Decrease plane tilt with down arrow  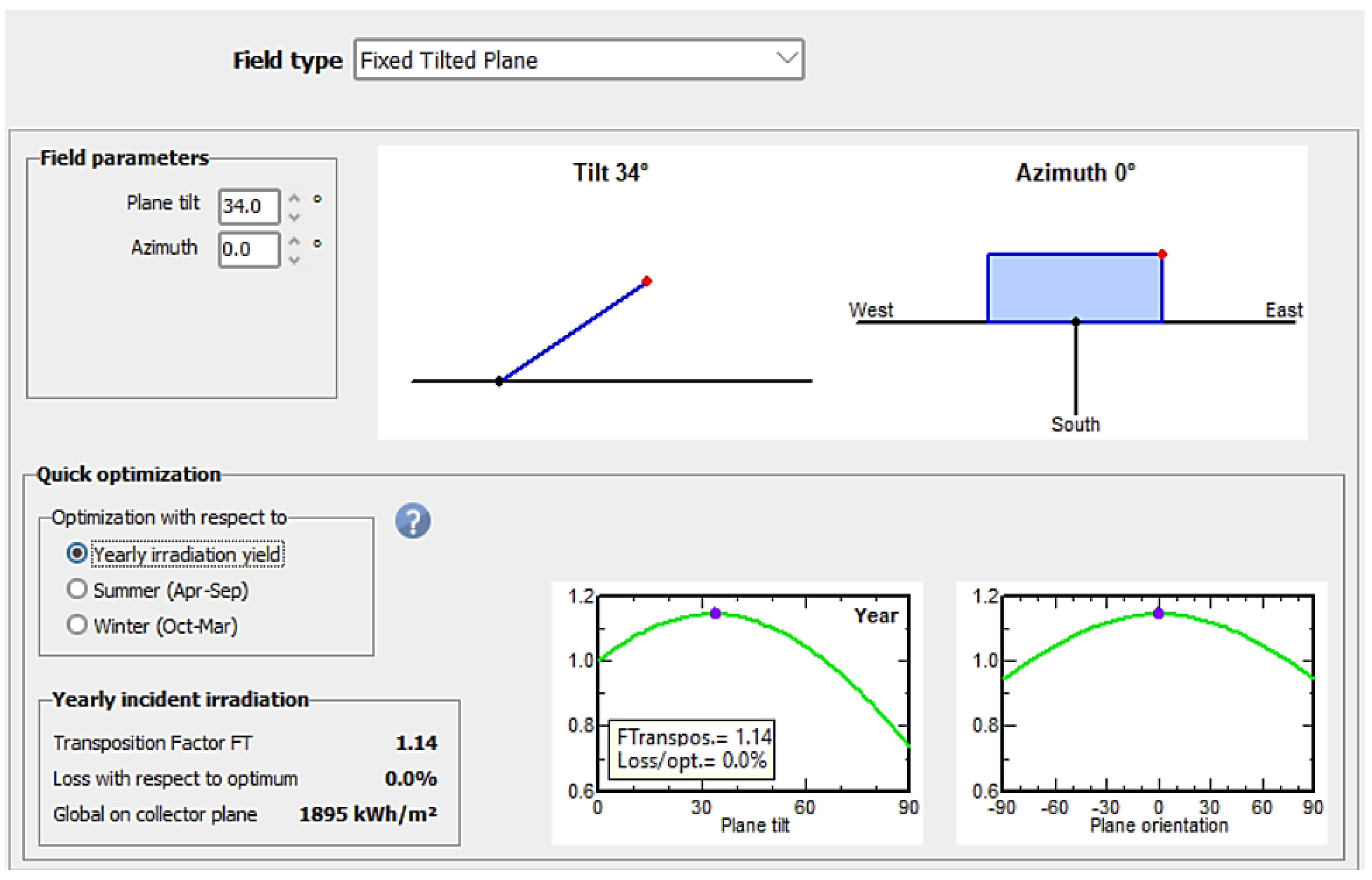294,217
